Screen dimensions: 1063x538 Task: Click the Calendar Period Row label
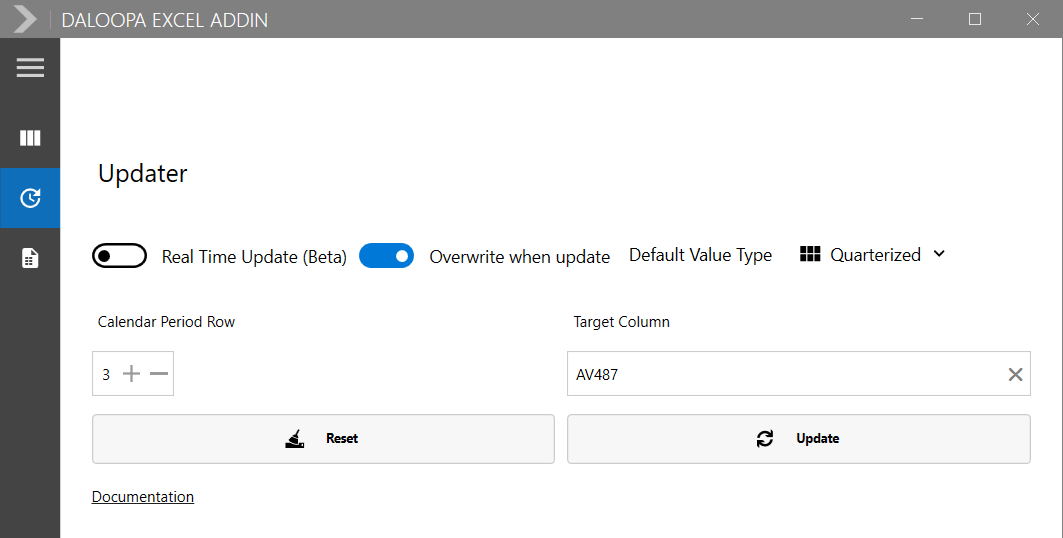pyautogui.click(x=166, y=322)
